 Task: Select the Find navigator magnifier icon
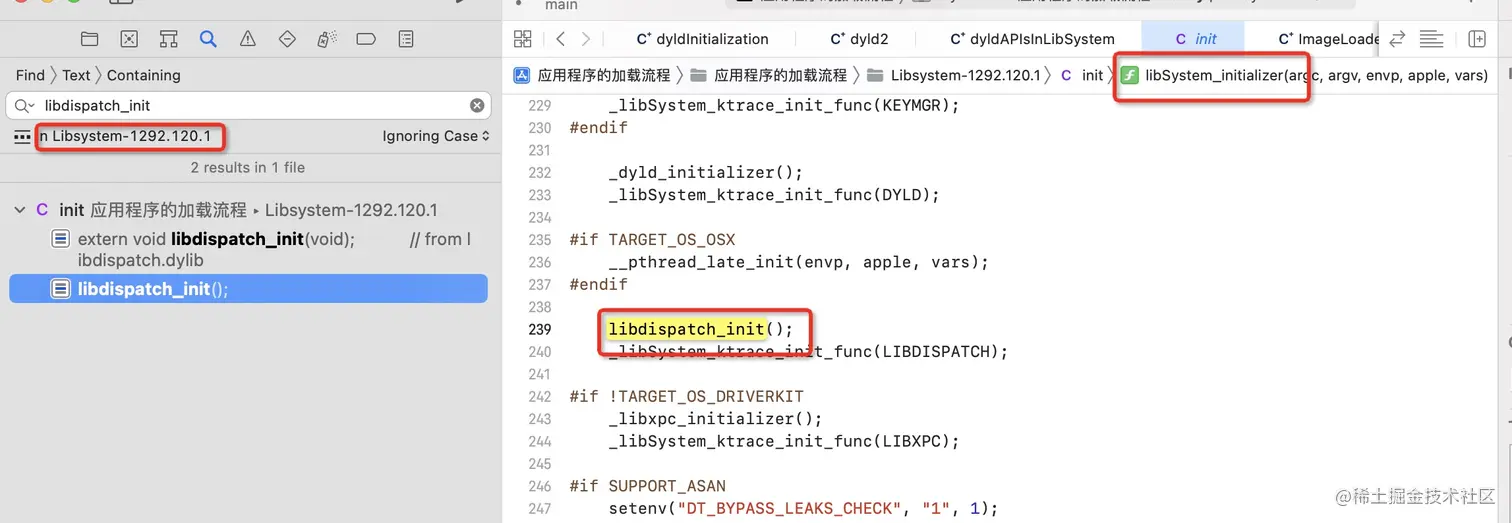(208, 39)
